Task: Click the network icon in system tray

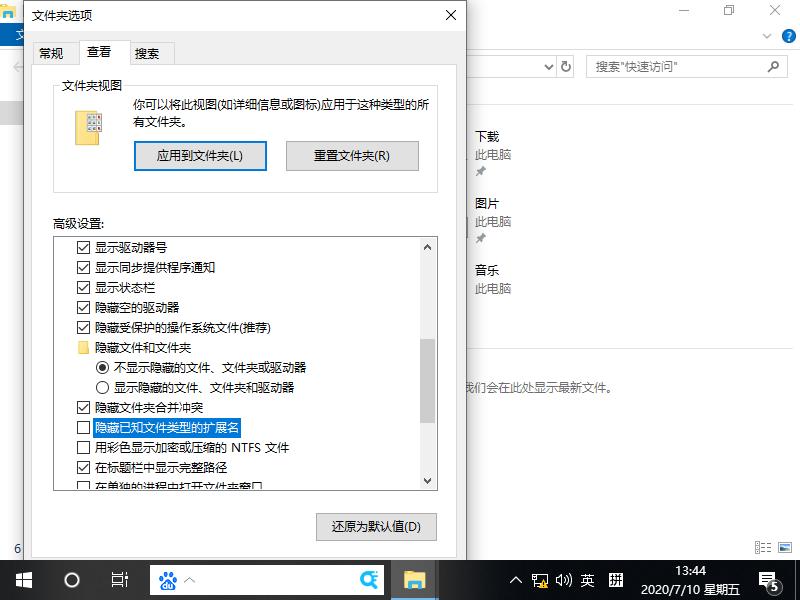Action: point(538,580)
